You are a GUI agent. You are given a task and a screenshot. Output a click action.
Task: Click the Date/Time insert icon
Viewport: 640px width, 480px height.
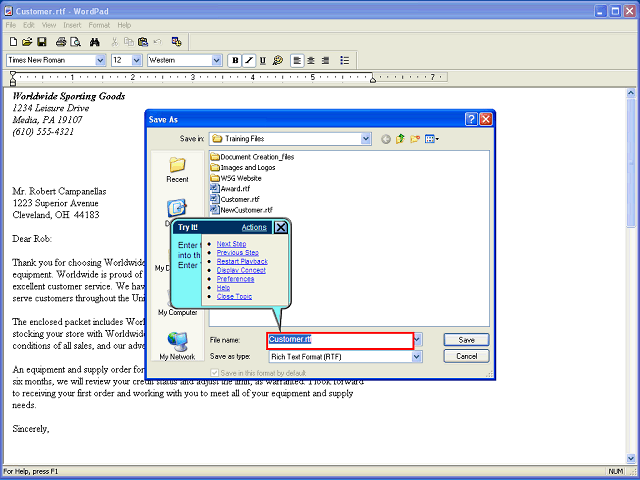coord(176,42)
